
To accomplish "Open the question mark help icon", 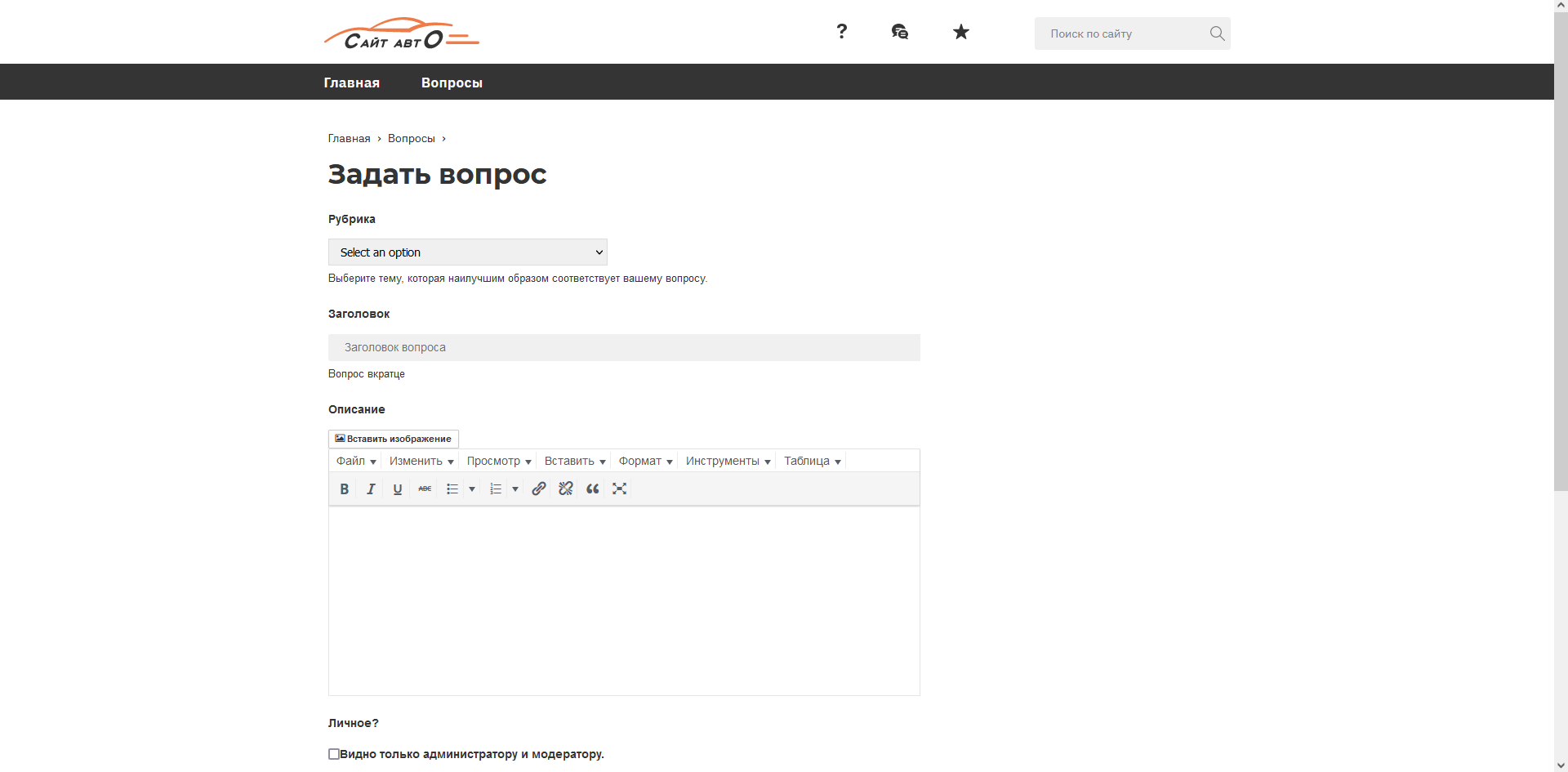I will 842,32.
